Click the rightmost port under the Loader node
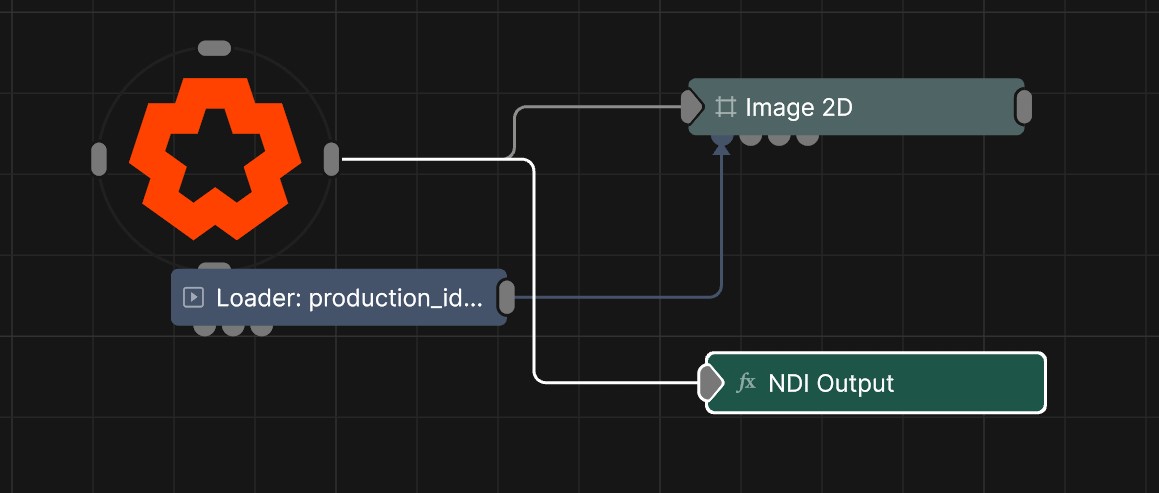 point(261,329)
